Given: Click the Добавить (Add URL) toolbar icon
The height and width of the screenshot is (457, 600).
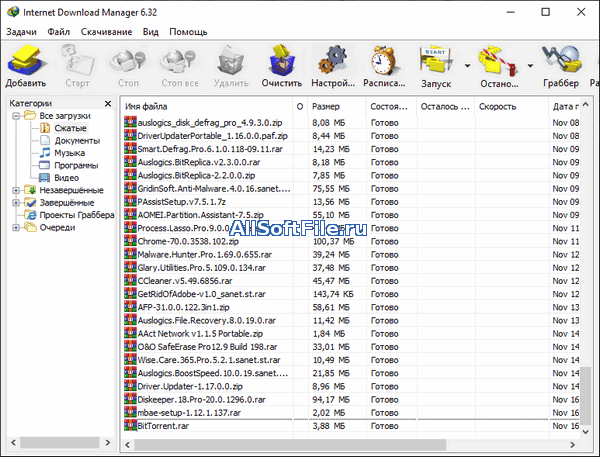Looking at the screenshot, I should (26, 60).
